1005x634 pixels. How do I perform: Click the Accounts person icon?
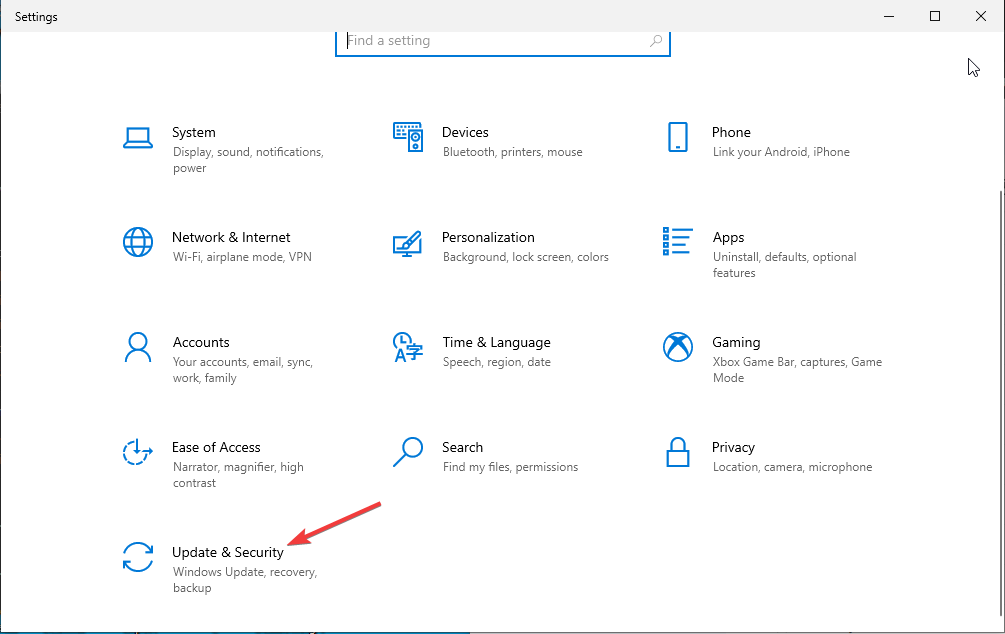(x=137, y=347)
